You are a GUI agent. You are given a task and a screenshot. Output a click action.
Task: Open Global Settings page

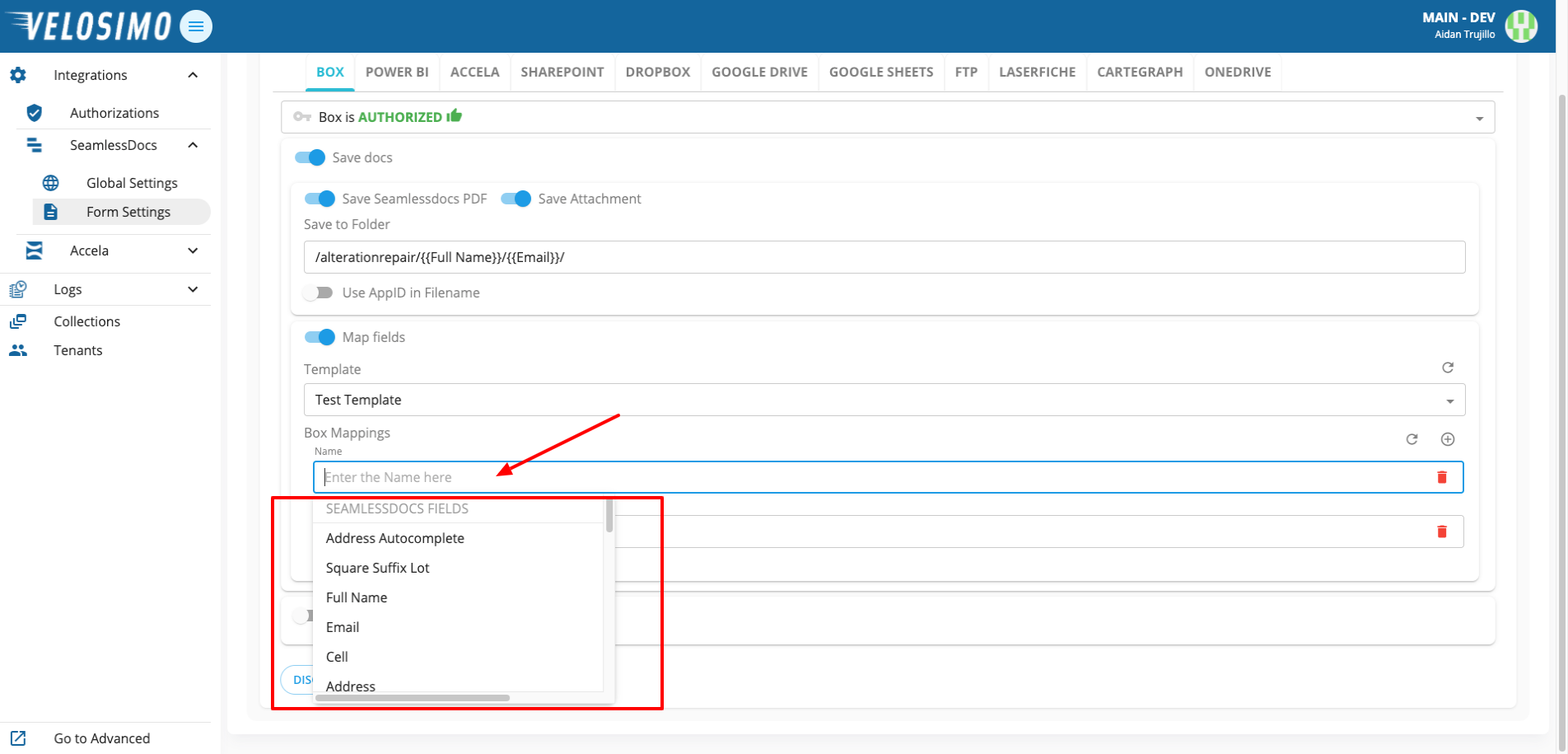tap(132, 183)
